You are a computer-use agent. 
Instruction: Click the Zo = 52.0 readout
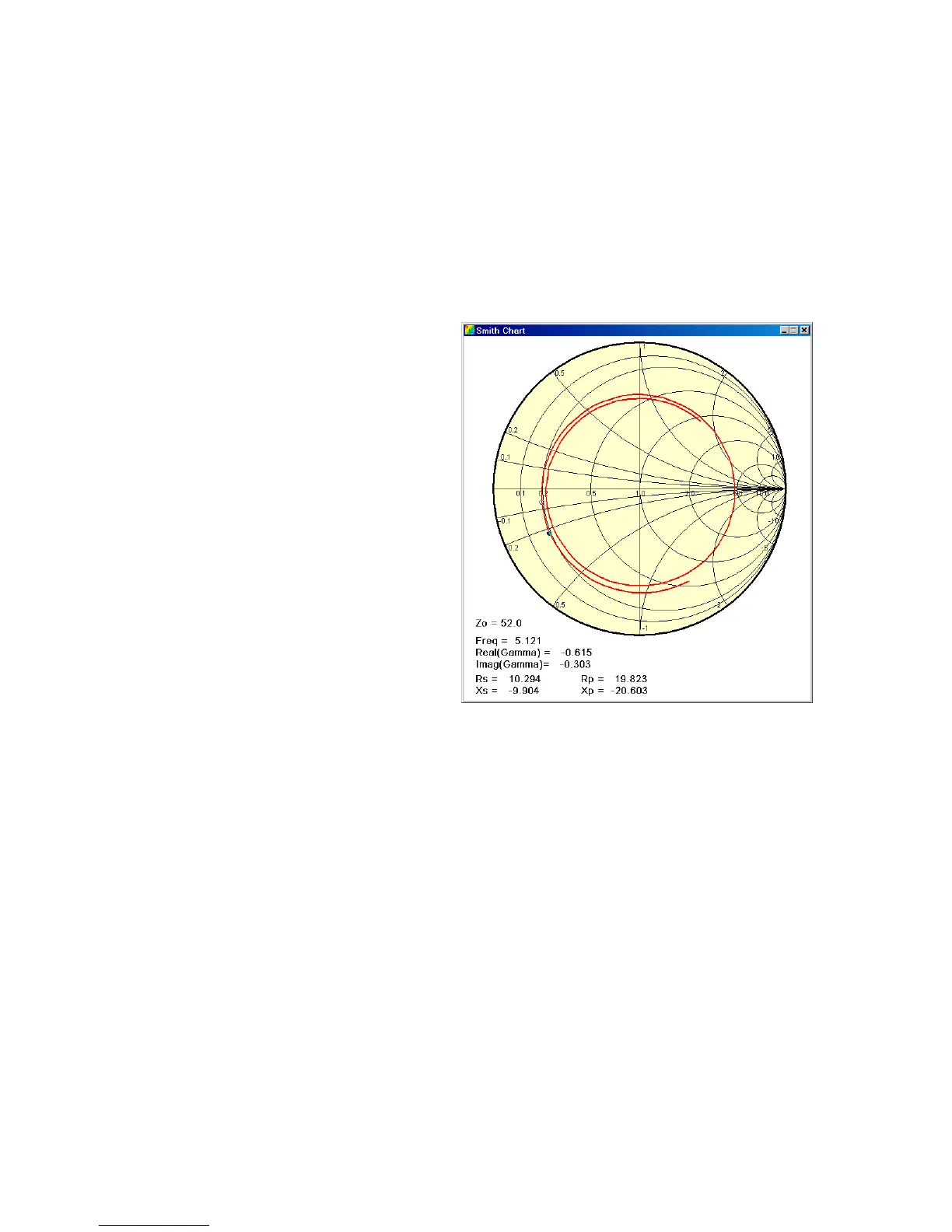tap(499, 623)
